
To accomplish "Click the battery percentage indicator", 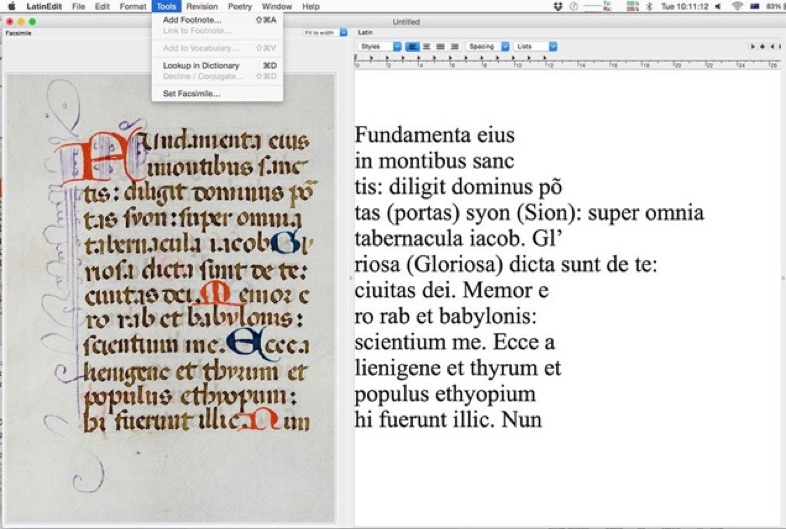I will point(774,7).
